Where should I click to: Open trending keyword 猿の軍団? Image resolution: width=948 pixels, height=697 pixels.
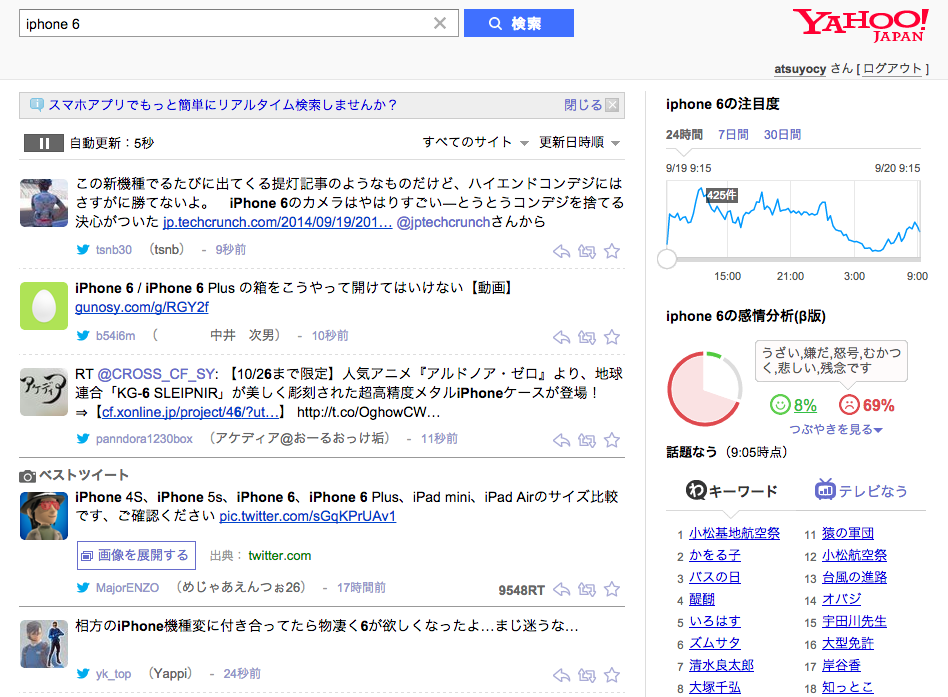(x=848, y=534)
